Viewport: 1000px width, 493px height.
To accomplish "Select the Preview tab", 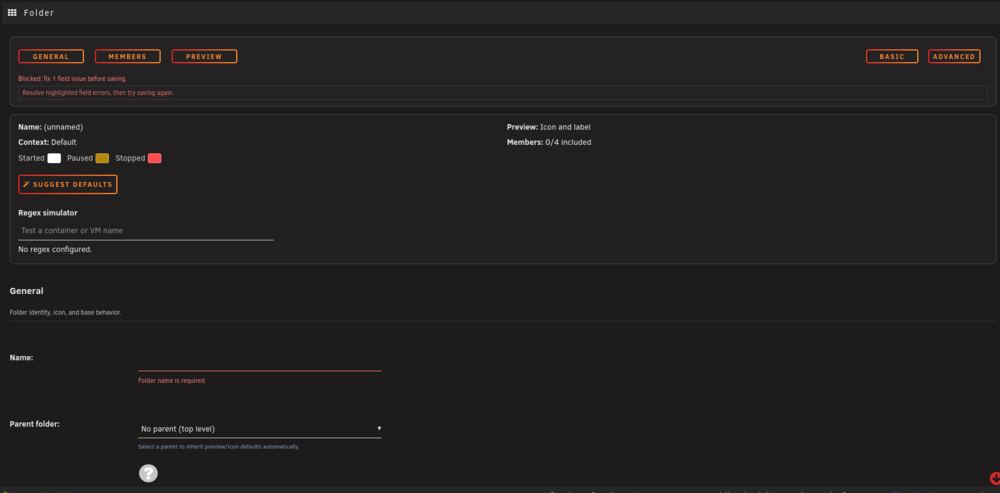I will [x=204, y=56].
